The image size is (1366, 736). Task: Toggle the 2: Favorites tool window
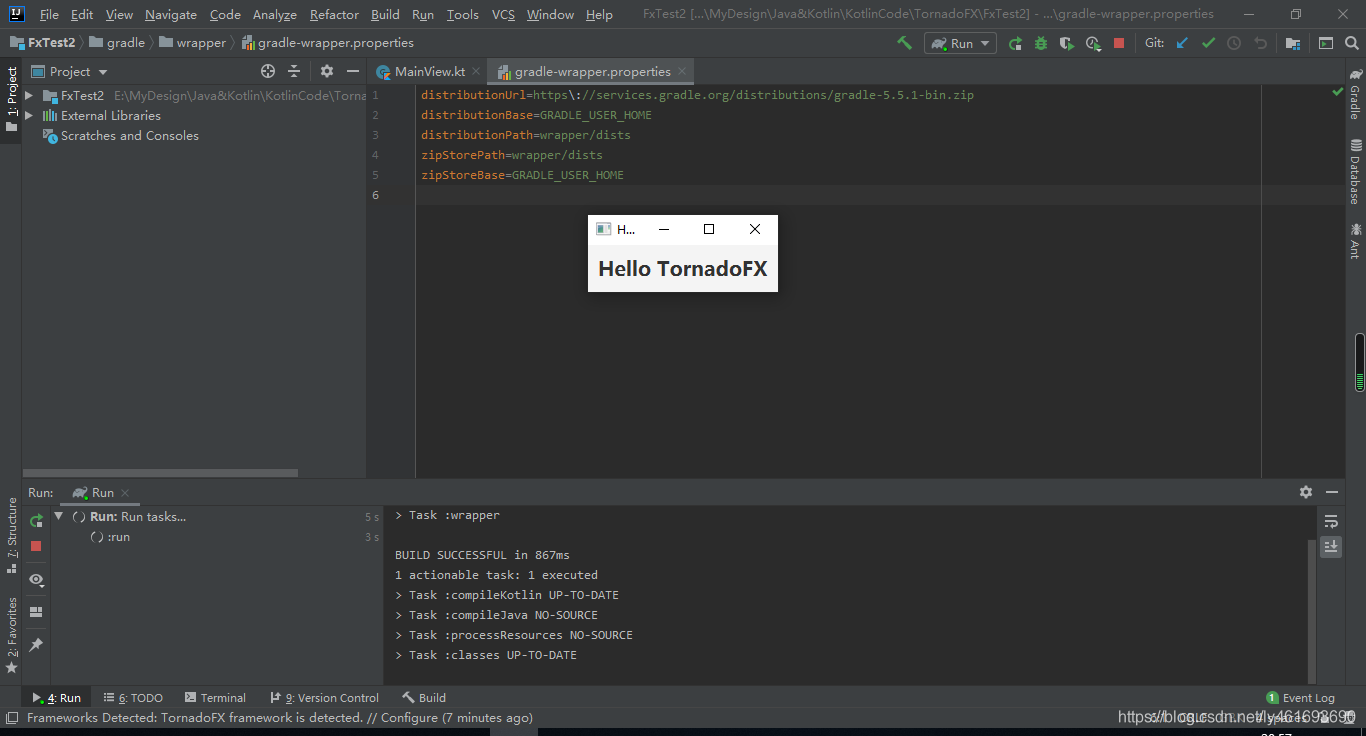tap(11, 635)
